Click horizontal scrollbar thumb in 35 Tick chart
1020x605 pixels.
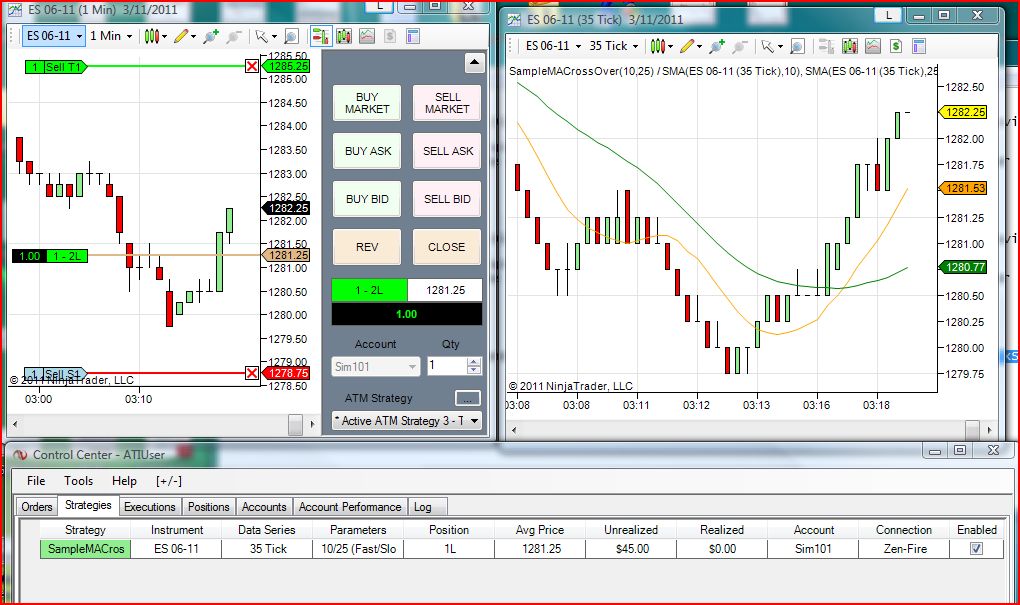pyautogui.click(x=972, y=430)
